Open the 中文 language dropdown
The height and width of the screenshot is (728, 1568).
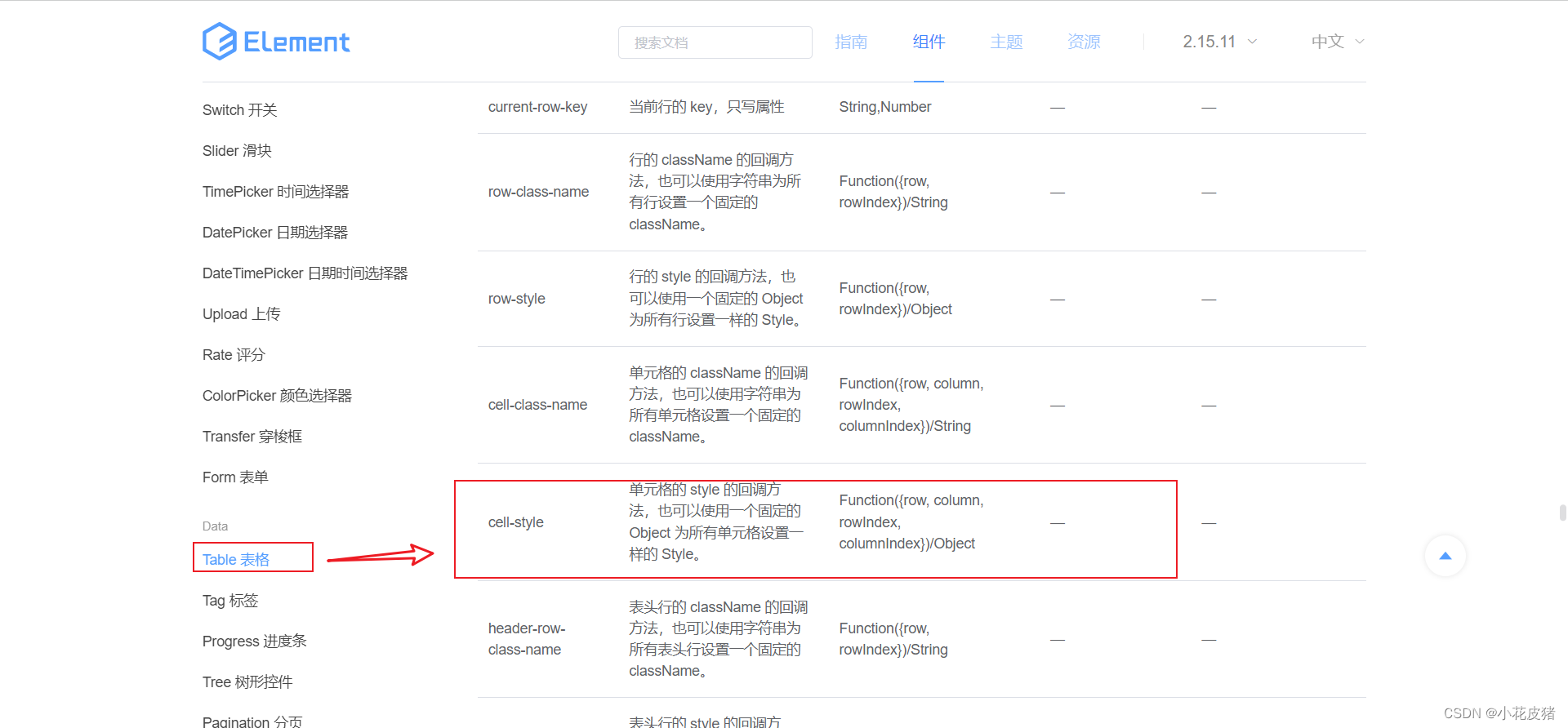1338,42
